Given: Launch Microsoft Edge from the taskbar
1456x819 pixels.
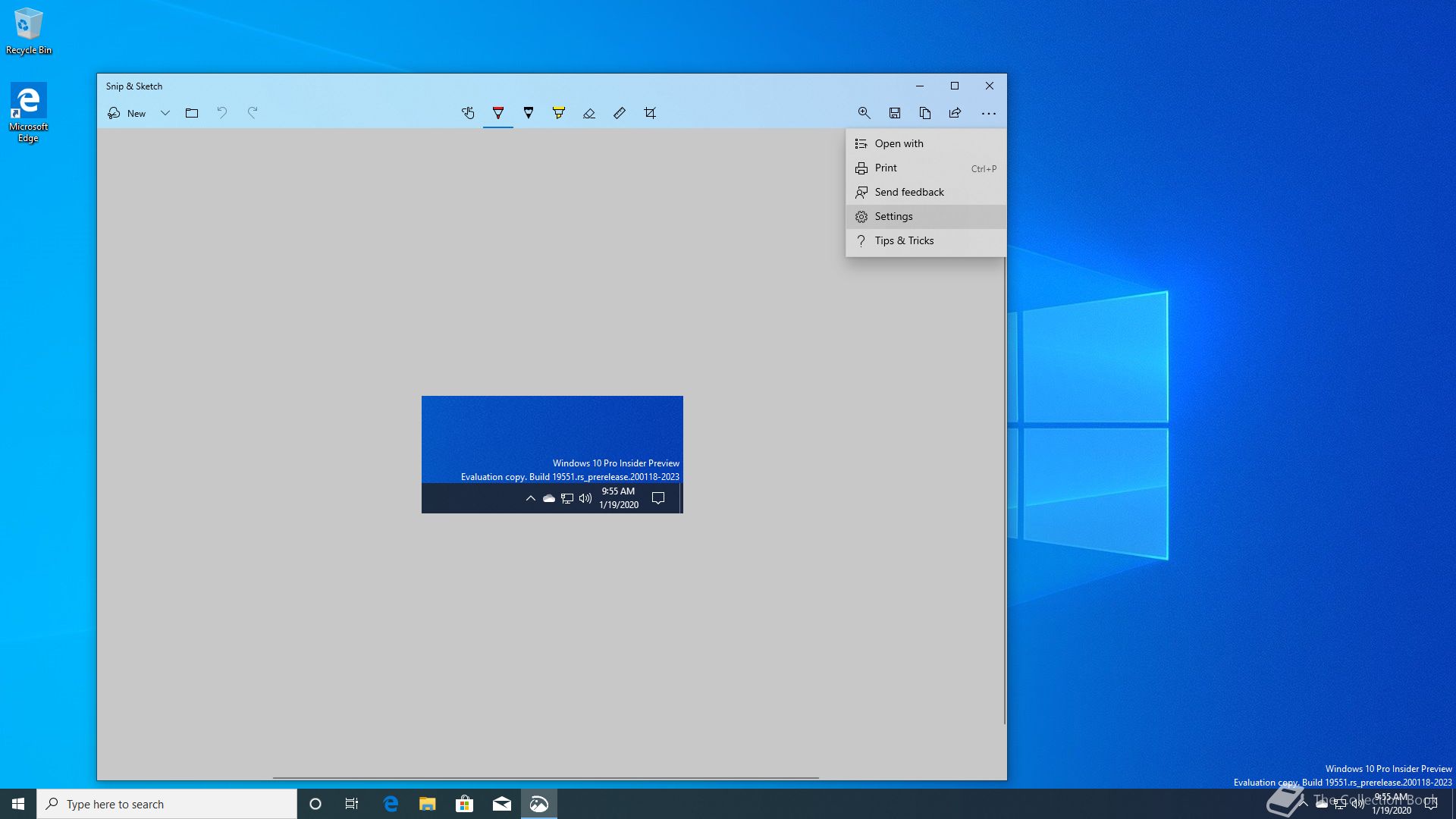Looking at the screenshot, I should coord(391,804).
